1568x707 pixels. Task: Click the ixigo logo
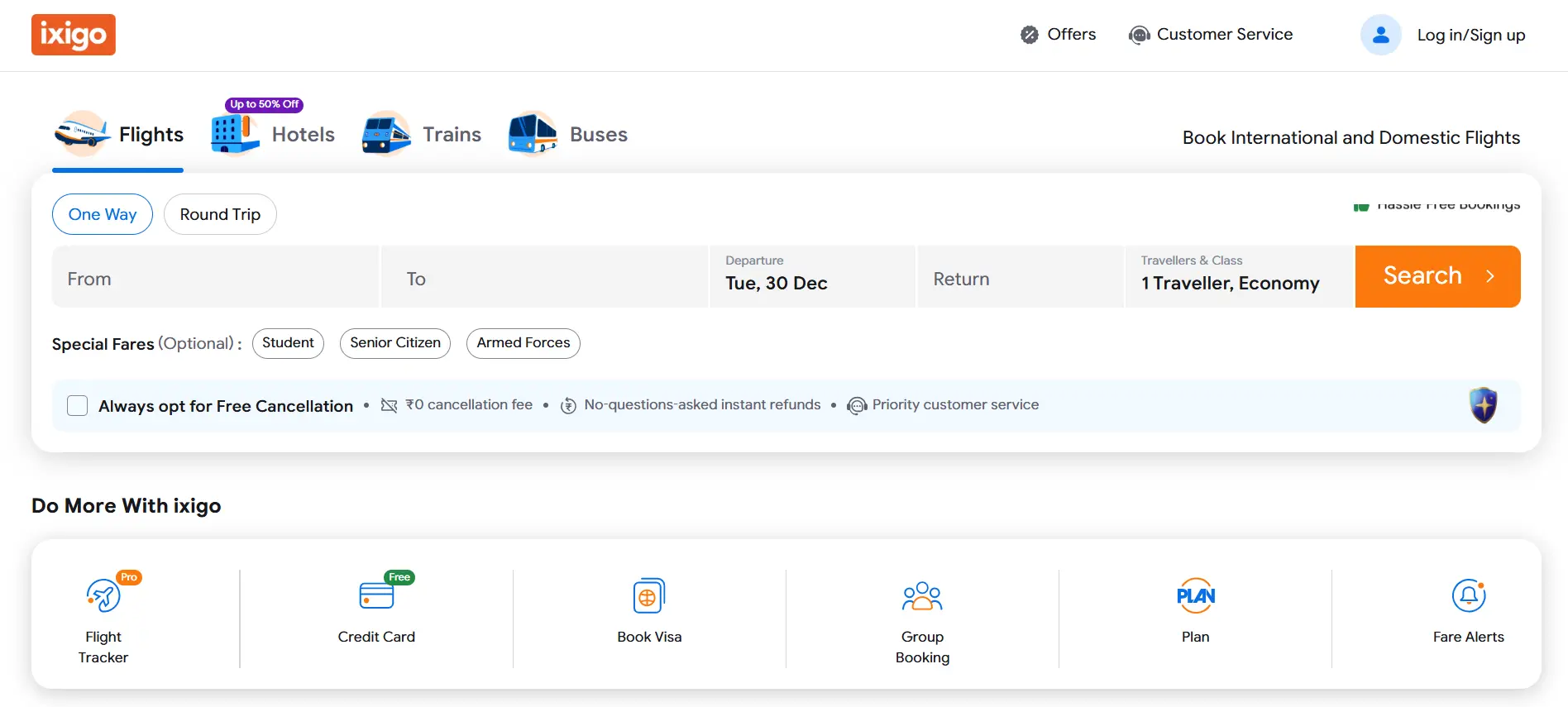(74, 35)
